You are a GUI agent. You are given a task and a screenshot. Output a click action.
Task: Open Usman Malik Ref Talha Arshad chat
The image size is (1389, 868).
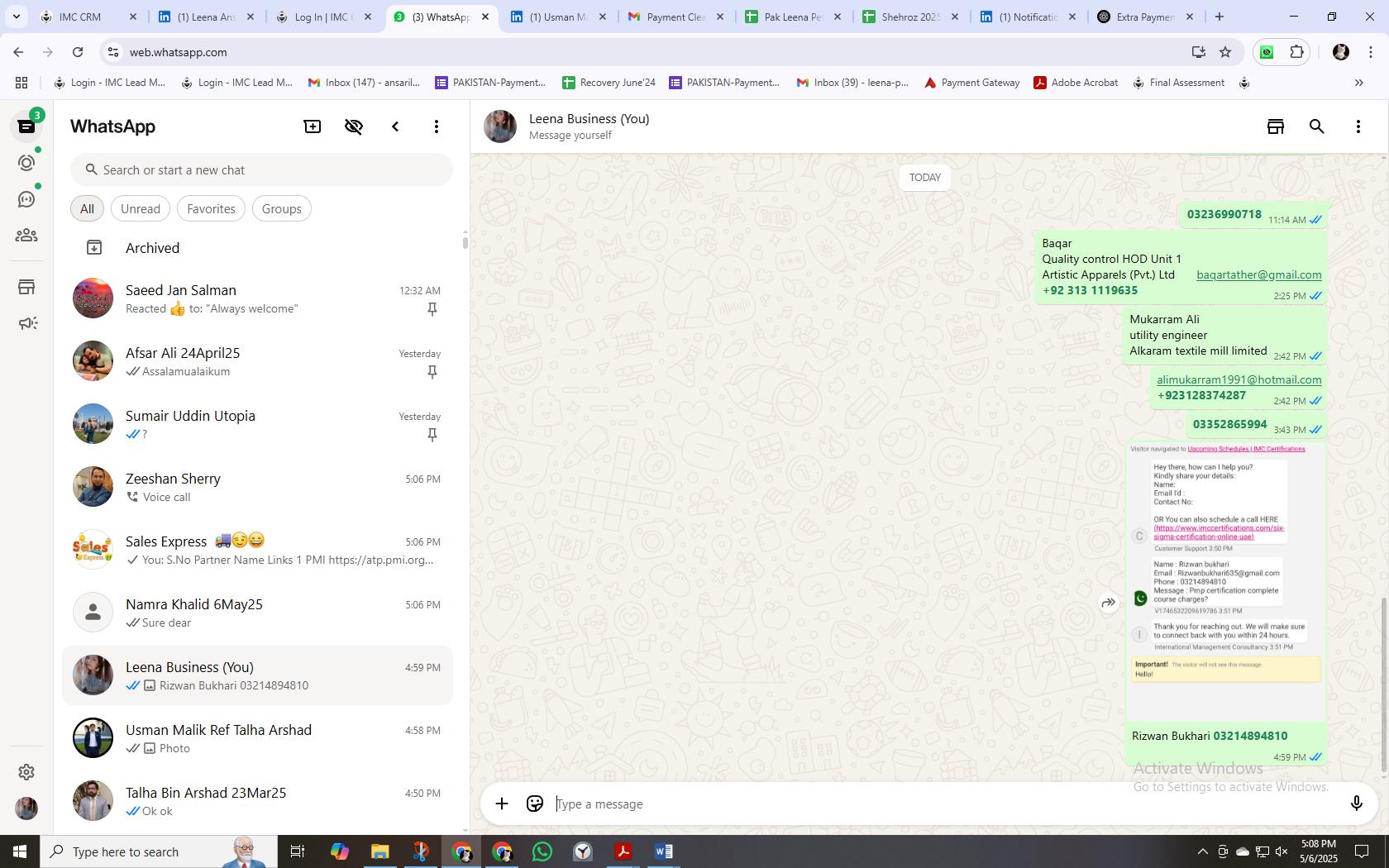point(258,738)
